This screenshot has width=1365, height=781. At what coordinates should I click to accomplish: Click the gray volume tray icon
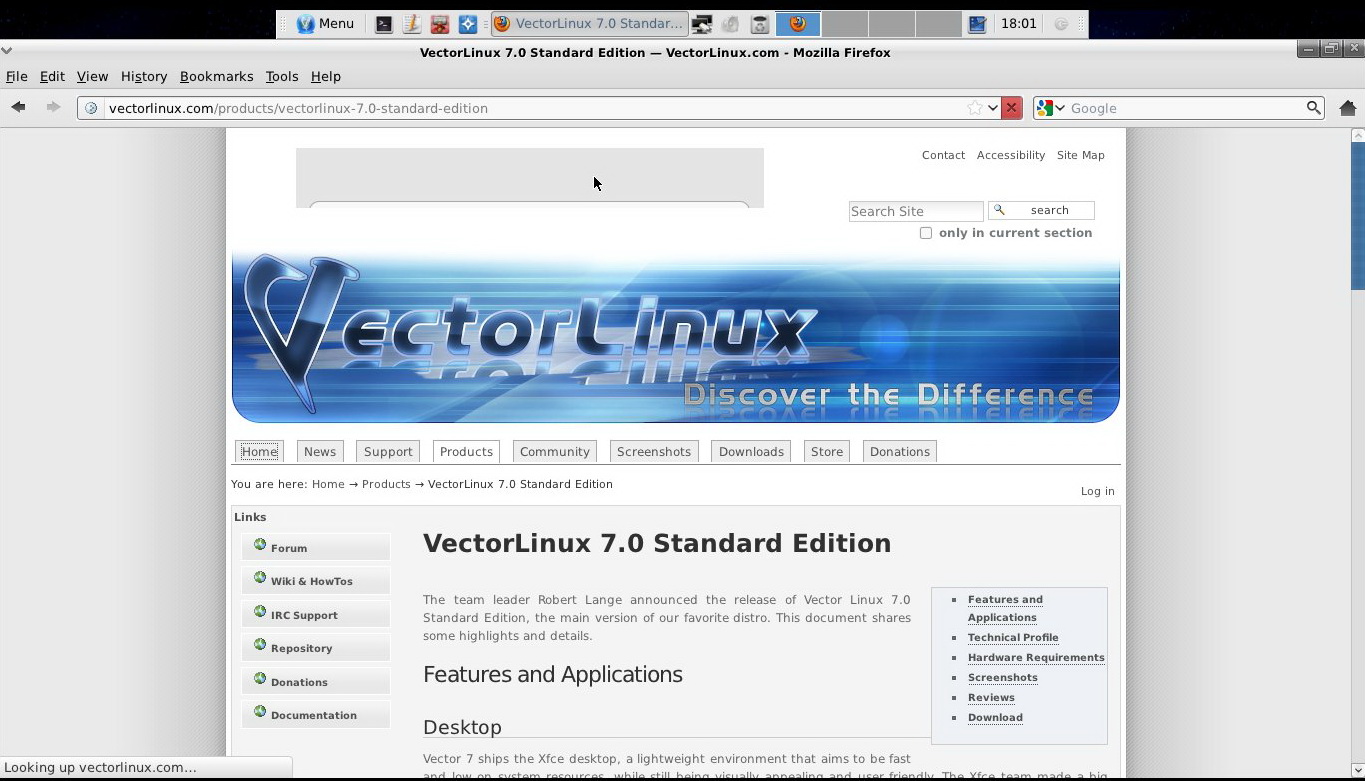point(731,24)
